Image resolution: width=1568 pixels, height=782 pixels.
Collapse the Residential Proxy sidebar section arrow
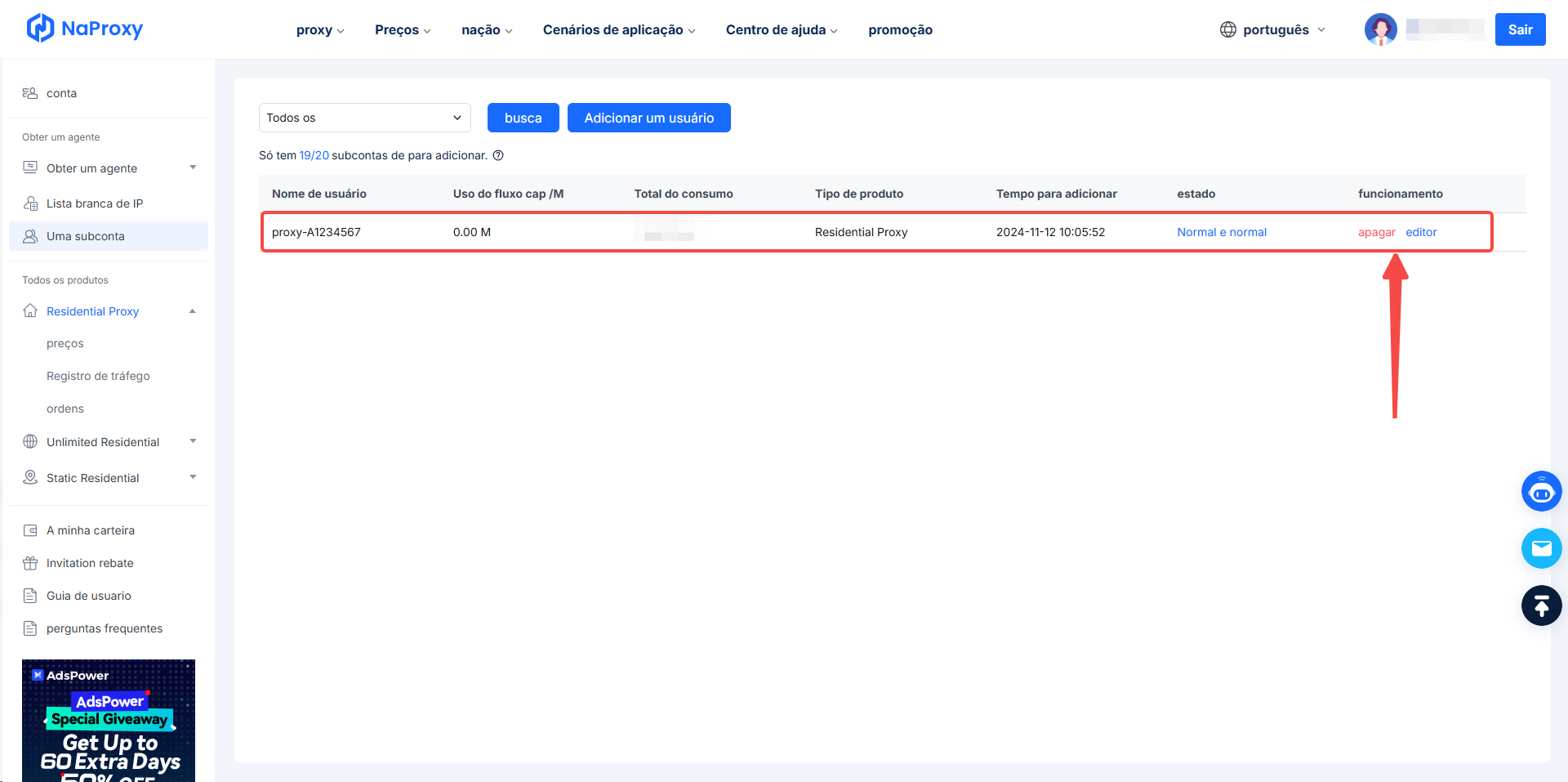(x=193, y=311)
